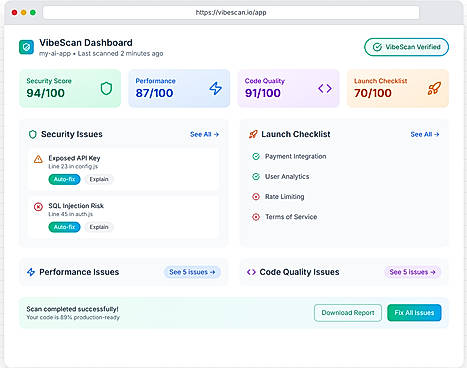Click the checkmark icon in VibeScan Verified badge
Image resolution: width=467 pixels, height=368 pixels.
[x=377, y=47]
